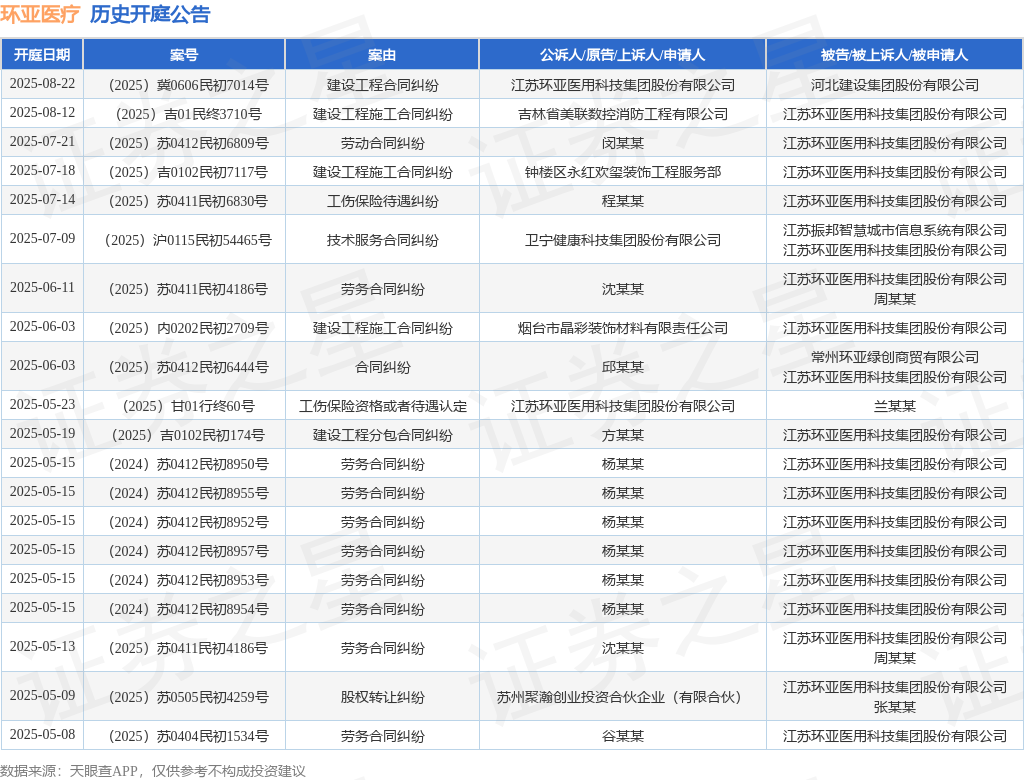Click defendant 江苏振邦智慧城市信息系统有限公司

coord(895,230)
